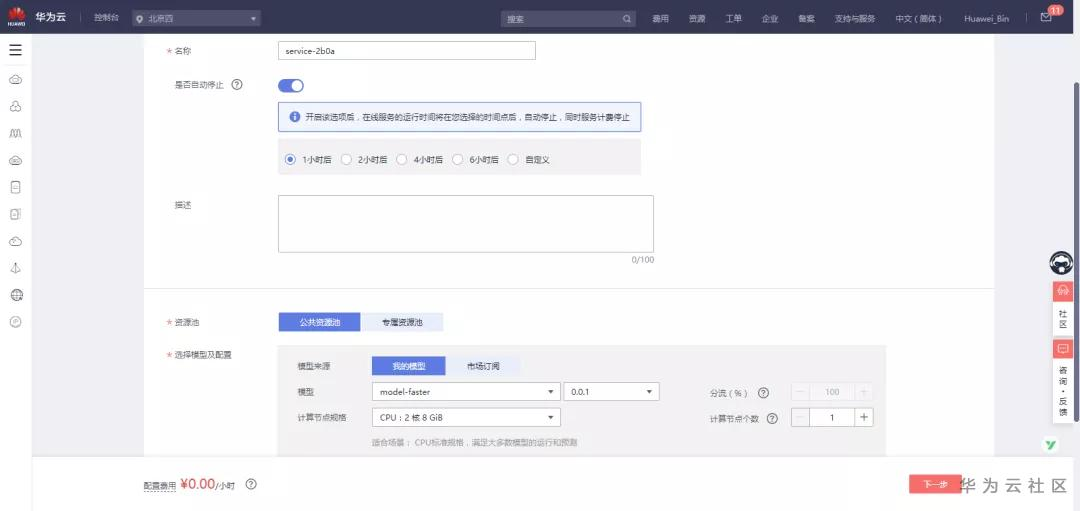Expand the CPU：2 核 8 GiB spec dropdown
This screenshot has width=1080, height=511.
[x=466, y=417]
